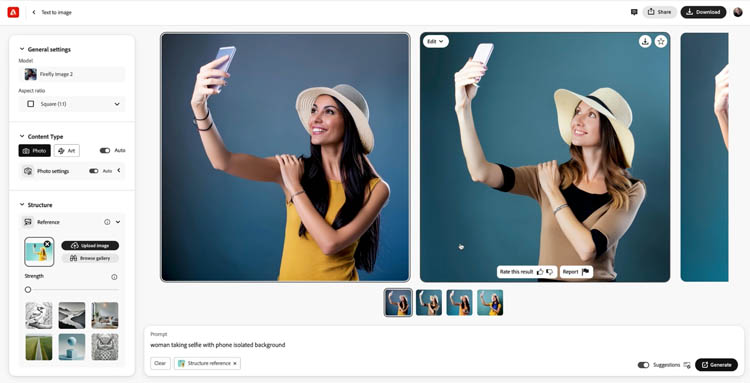This screenshot has width=750, height=383.
Task: Open the Edit dropdown on image
Action: tap(436, 42)
